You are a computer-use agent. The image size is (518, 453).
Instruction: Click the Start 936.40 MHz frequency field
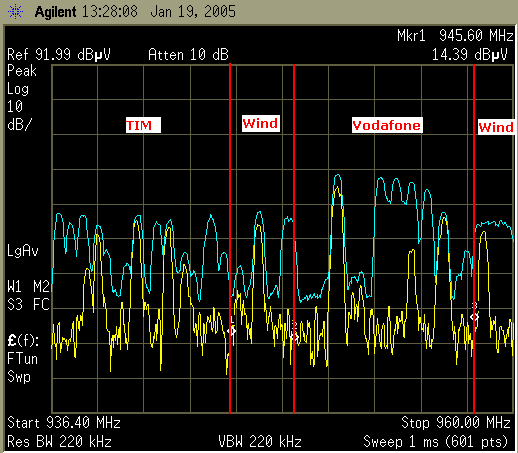pos(64,423)
